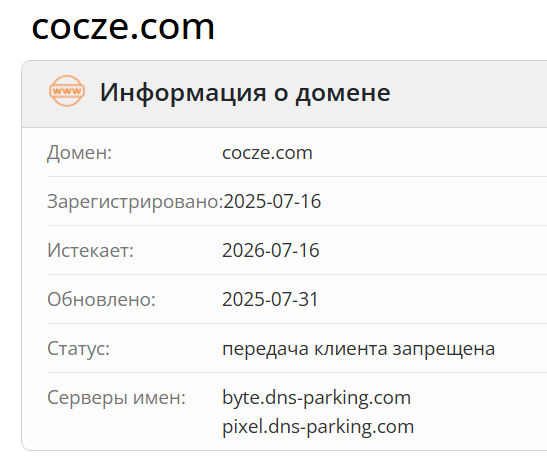Select name server pixel.dns-parking.com
This screenshot has width=547, height=470.
pyautogui.click(x=318, y=427)
